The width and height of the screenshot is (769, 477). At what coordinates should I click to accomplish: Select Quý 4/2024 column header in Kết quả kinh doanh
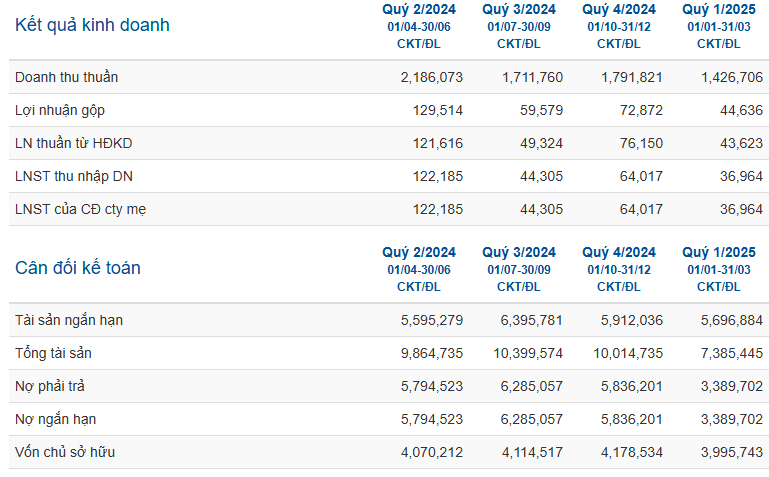coord(619,9)
